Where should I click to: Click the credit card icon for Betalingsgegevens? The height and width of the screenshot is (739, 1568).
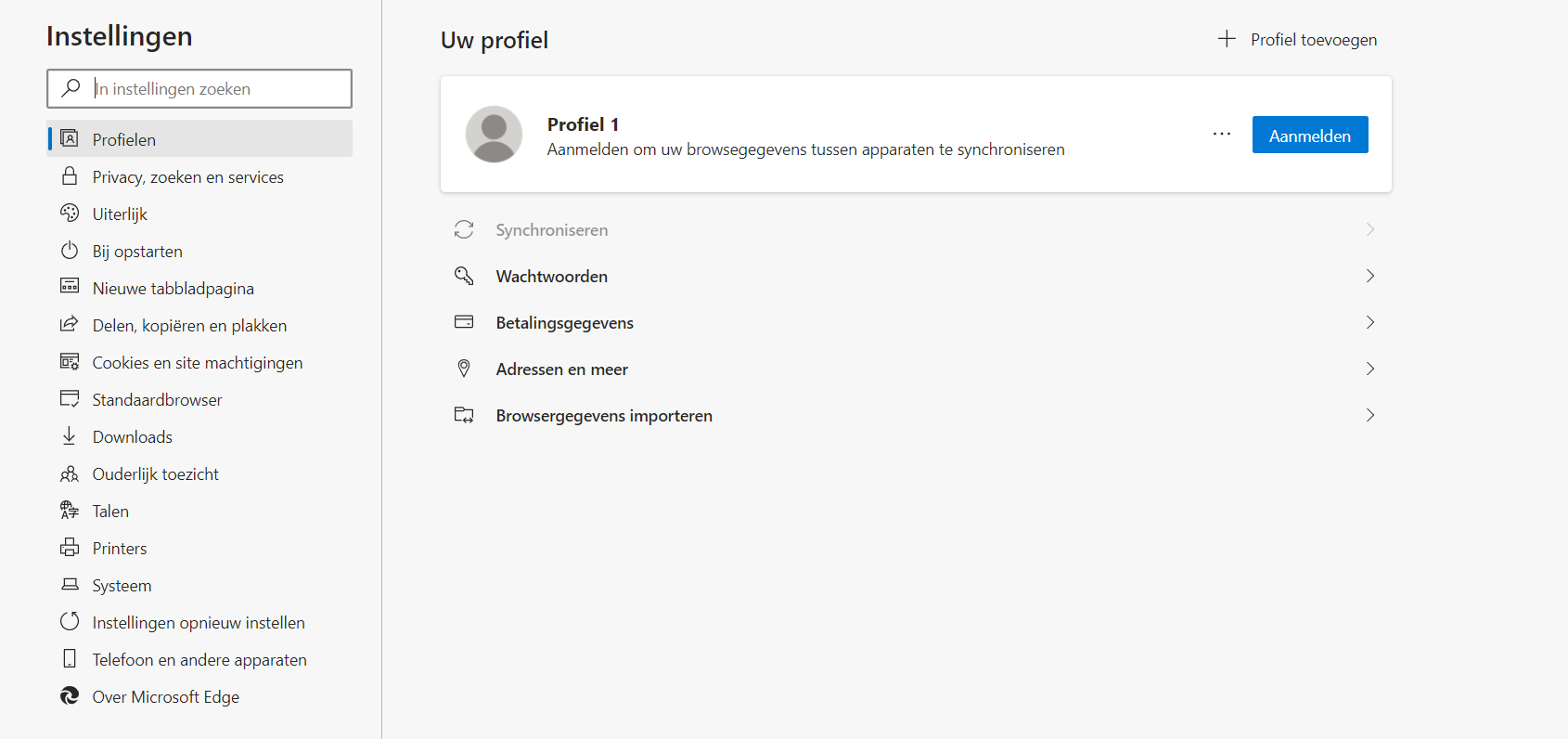pos(464,322)
